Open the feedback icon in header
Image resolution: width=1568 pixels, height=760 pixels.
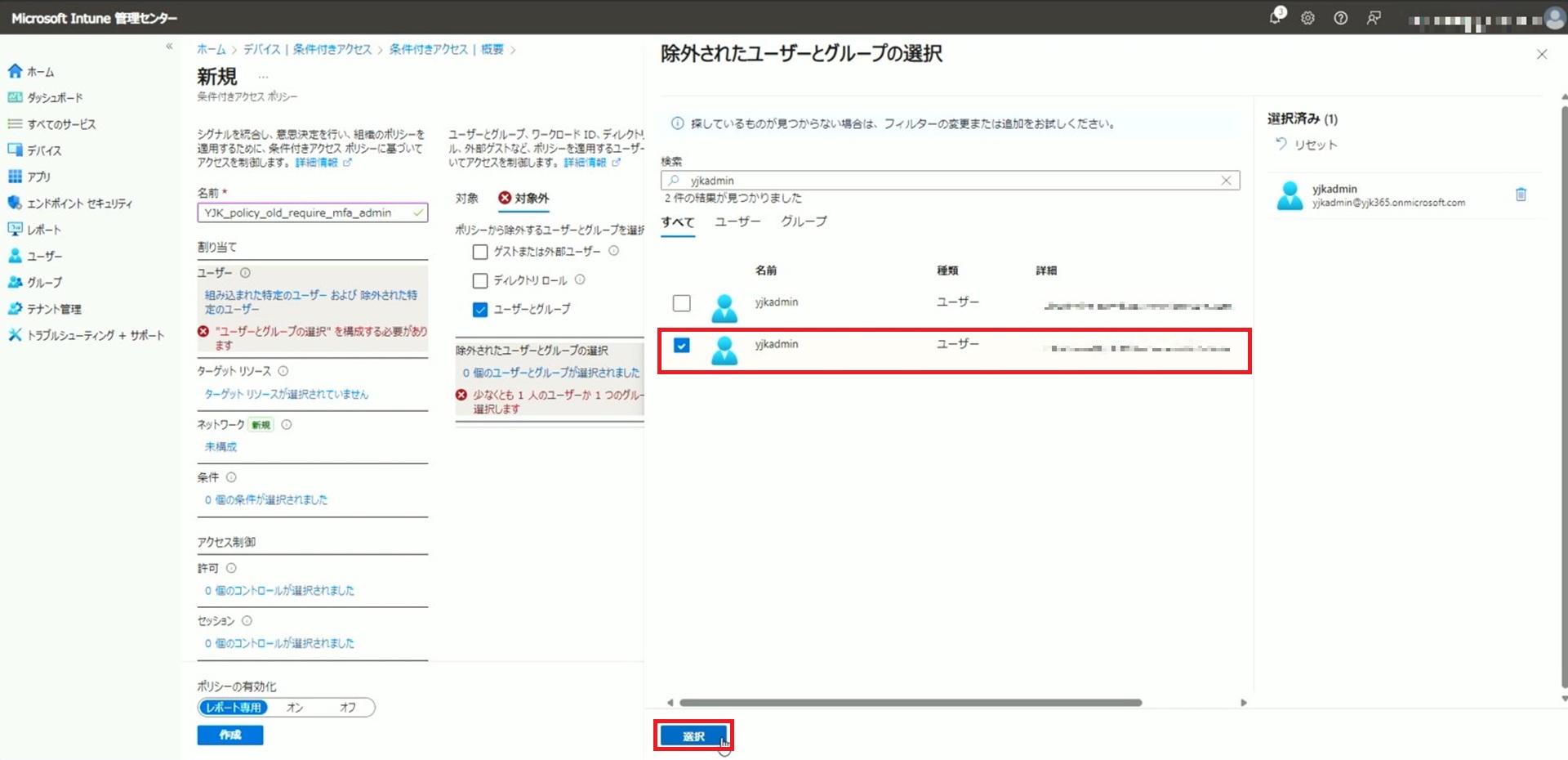point(1374,18)
